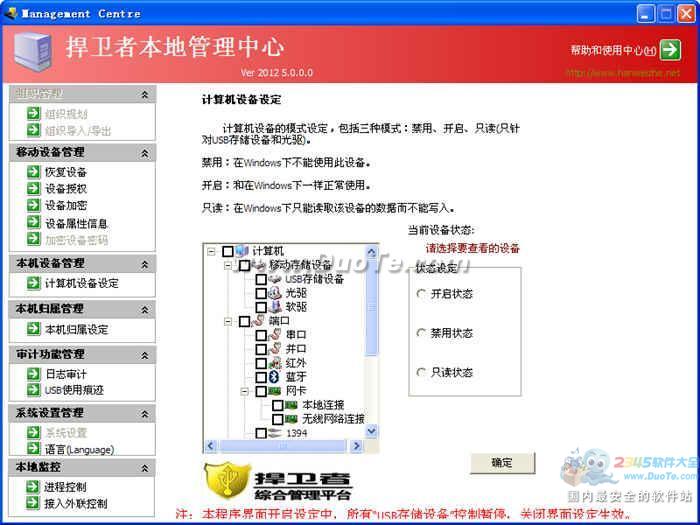Click the 并口 parallel port icon
Screen dimensions: 700x525
(275, 348)
